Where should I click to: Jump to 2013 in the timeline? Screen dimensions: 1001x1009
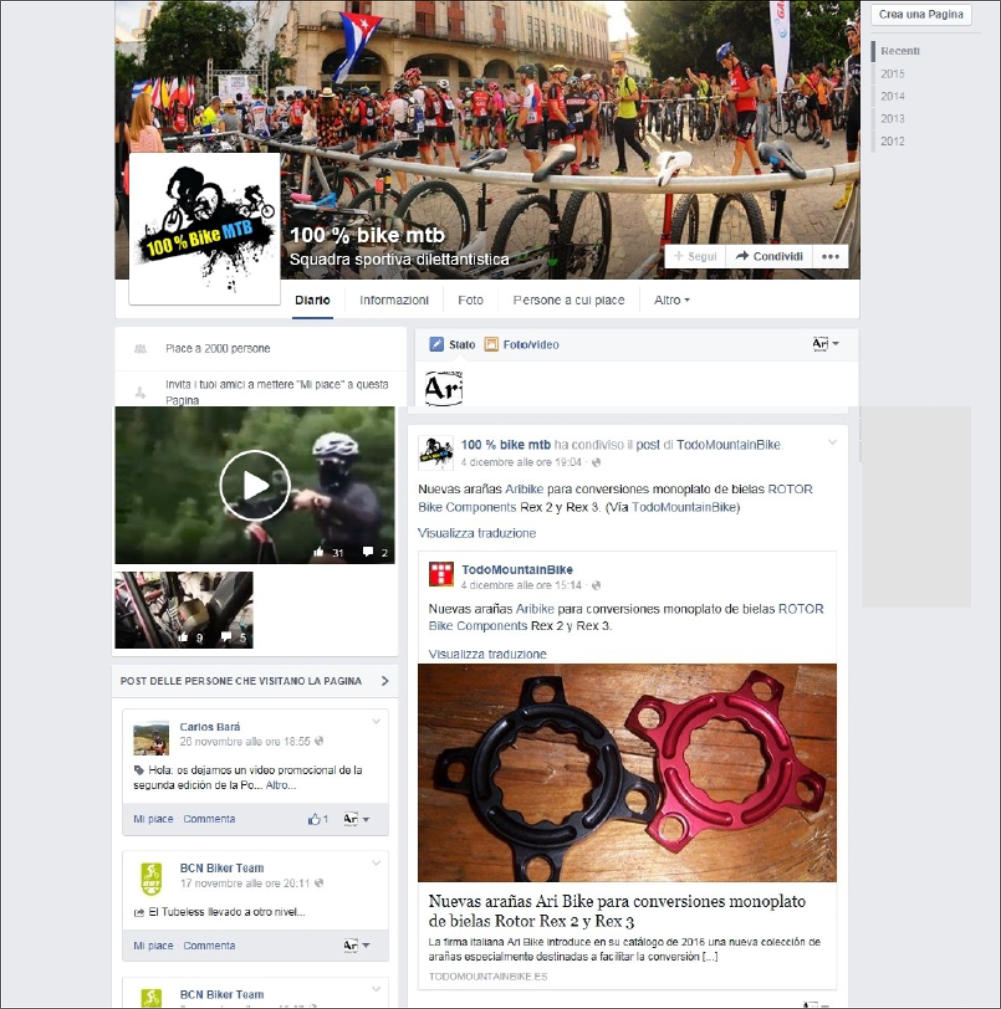892,118
